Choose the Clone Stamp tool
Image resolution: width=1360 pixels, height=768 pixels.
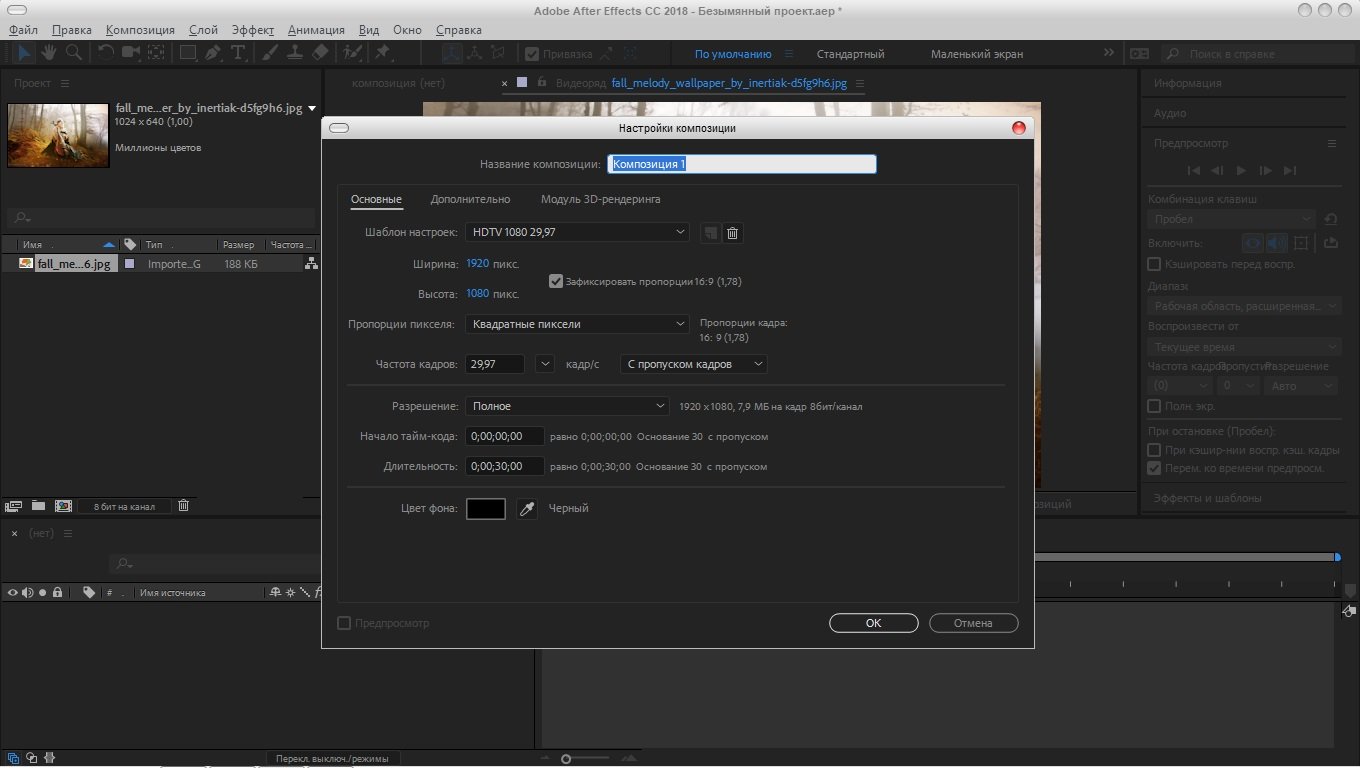point(296,53)
